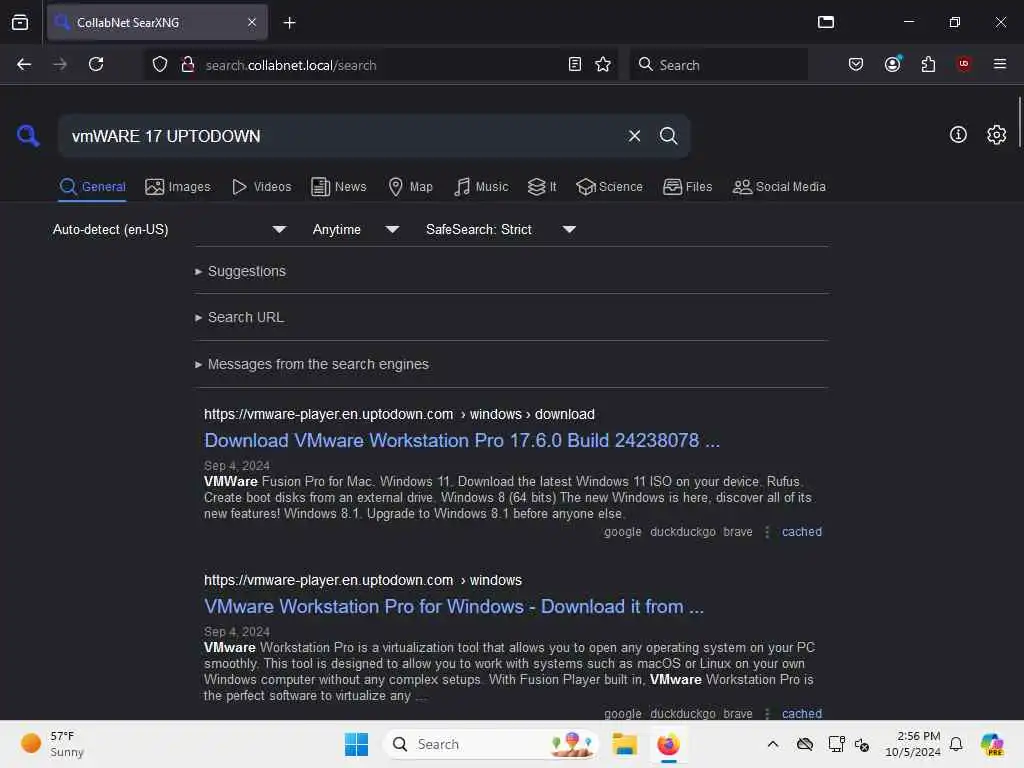Screen dimensions: 1024x768
Task: View site security lock information
Action: (187, 64)
